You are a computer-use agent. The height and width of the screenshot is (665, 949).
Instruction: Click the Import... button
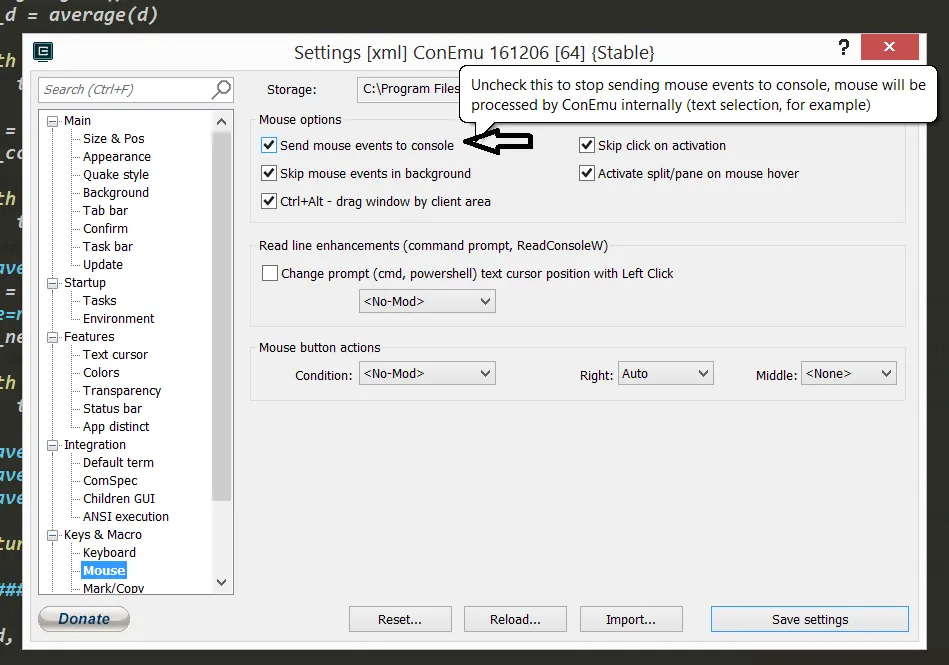631,619
